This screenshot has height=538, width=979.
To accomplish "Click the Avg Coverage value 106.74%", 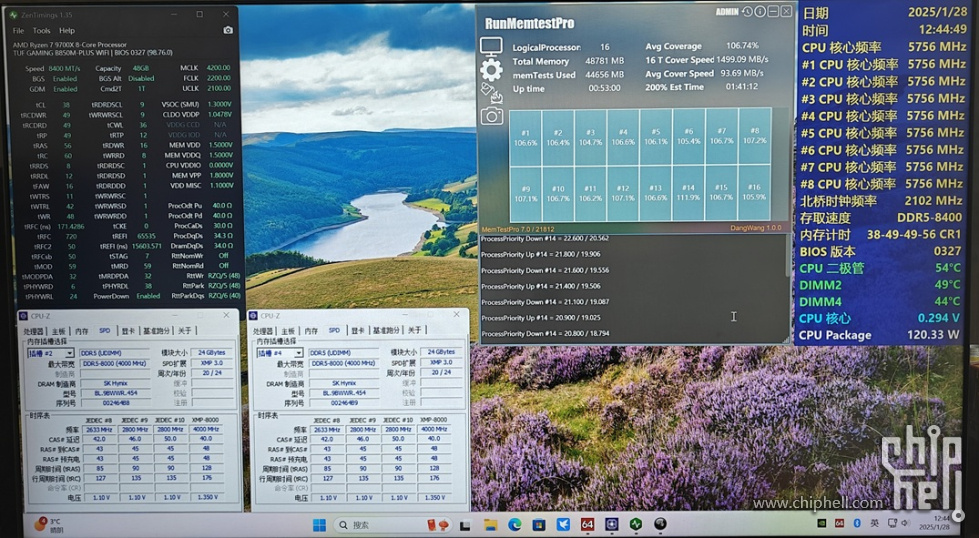I will click(742, 46).
